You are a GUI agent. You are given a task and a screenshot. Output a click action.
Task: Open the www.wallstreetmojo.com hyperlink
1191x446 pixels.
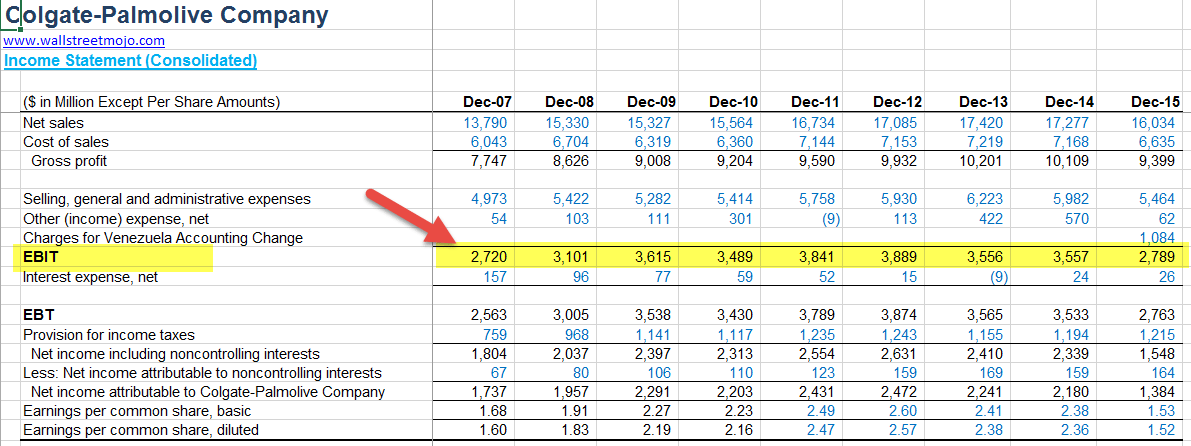pyautogui.click(x=84, y=41)
